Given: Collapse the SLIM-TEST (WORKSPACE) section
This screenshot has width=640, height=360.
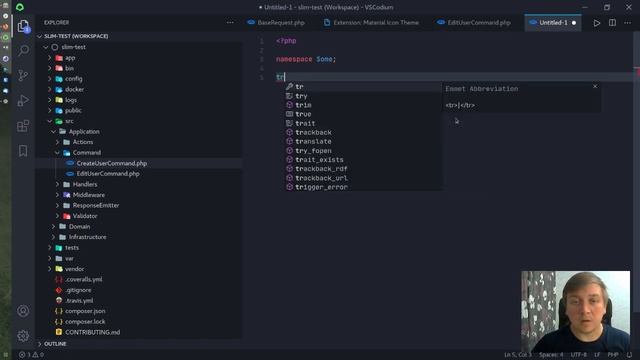Looking at the screenshot, I should 140,36.
